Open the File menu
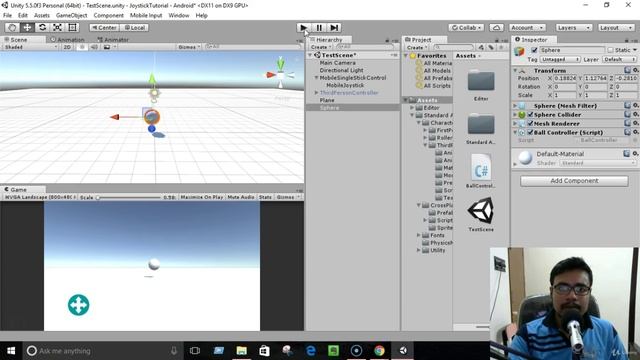Viewport: 640px width, 360px height. (7, 16)
